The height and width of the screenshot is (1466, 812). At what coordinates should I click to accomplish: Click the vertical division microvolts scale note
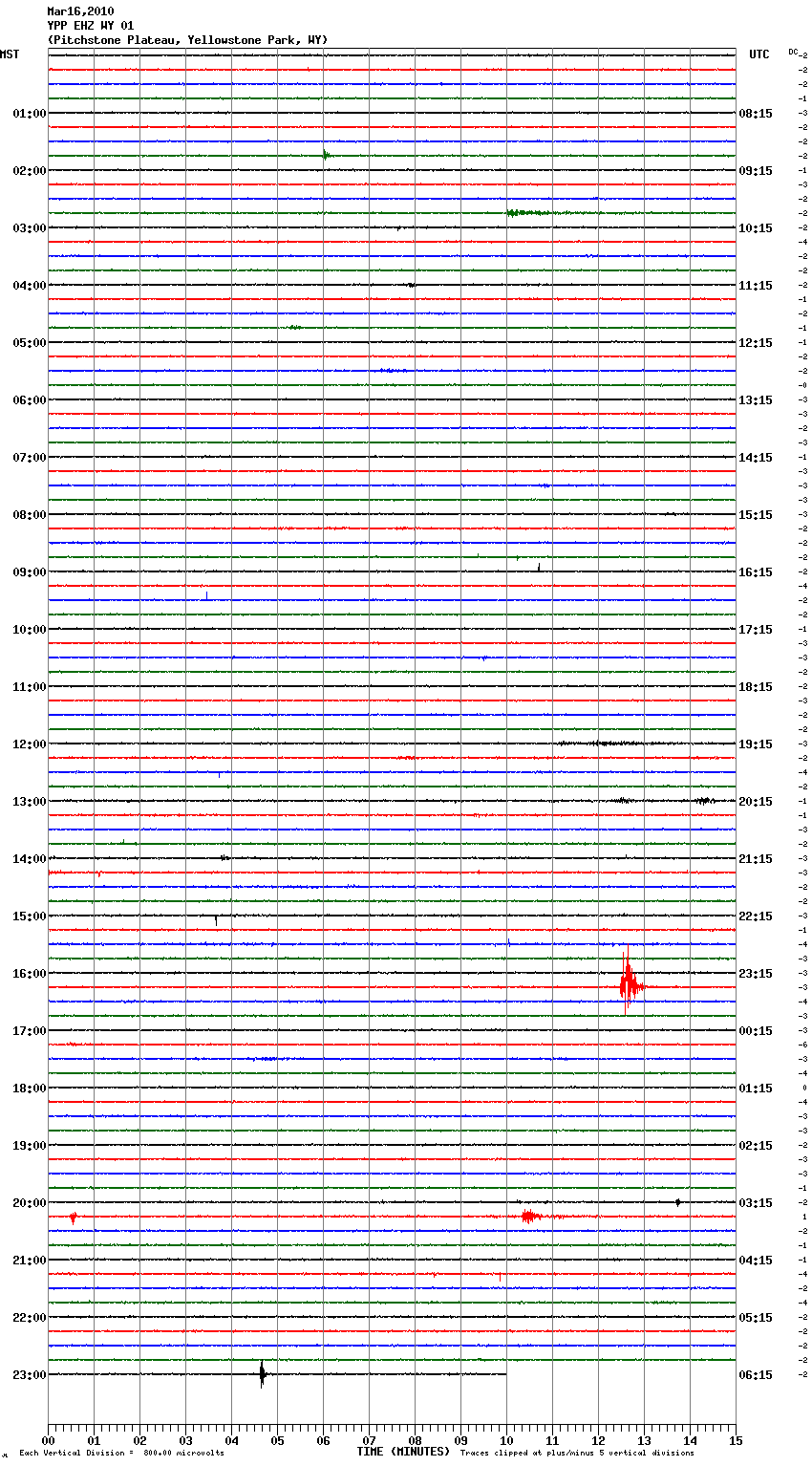click(121, 1454)
